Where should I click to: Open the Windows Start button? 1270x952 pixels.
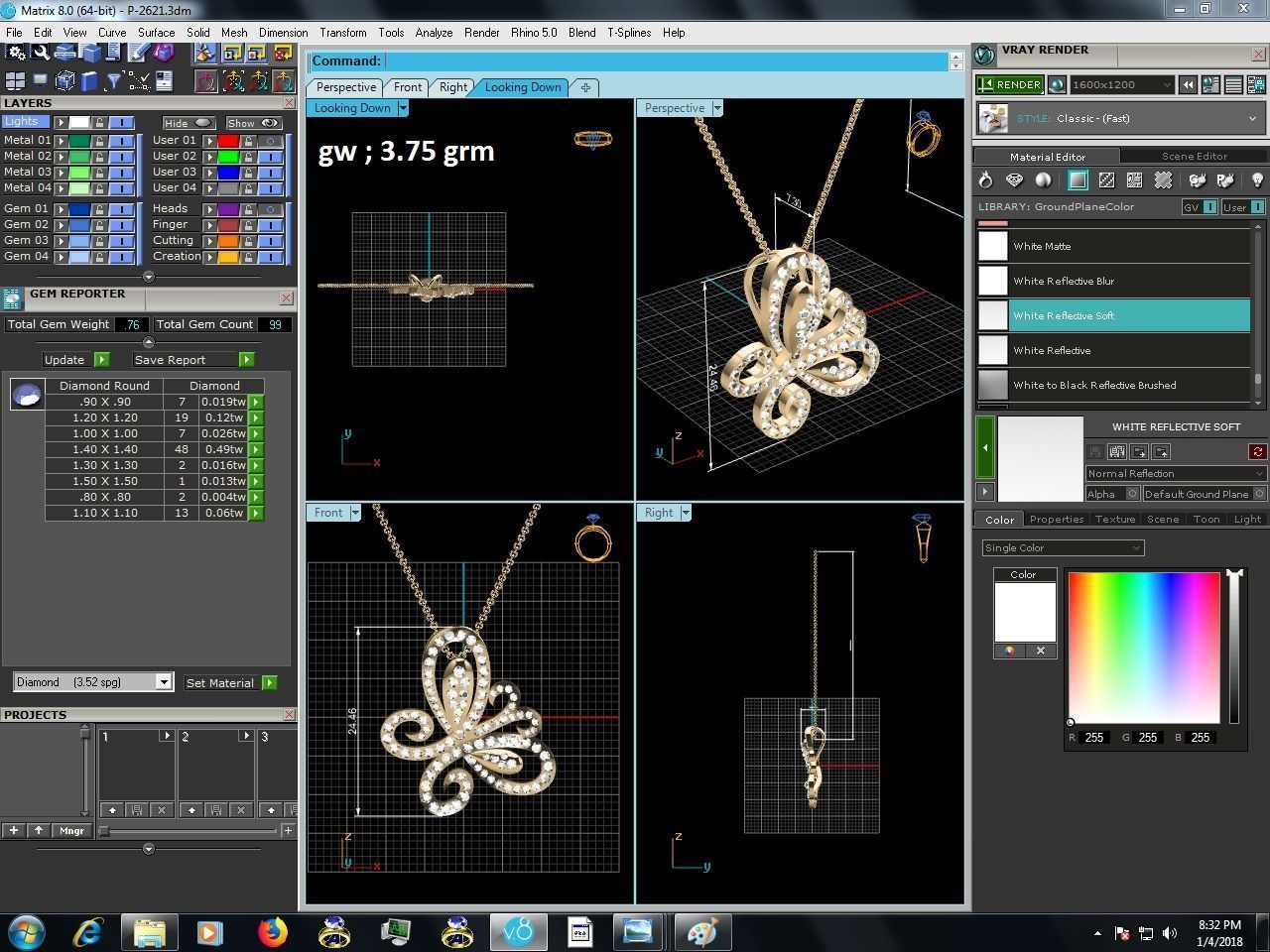pos(27,932)
